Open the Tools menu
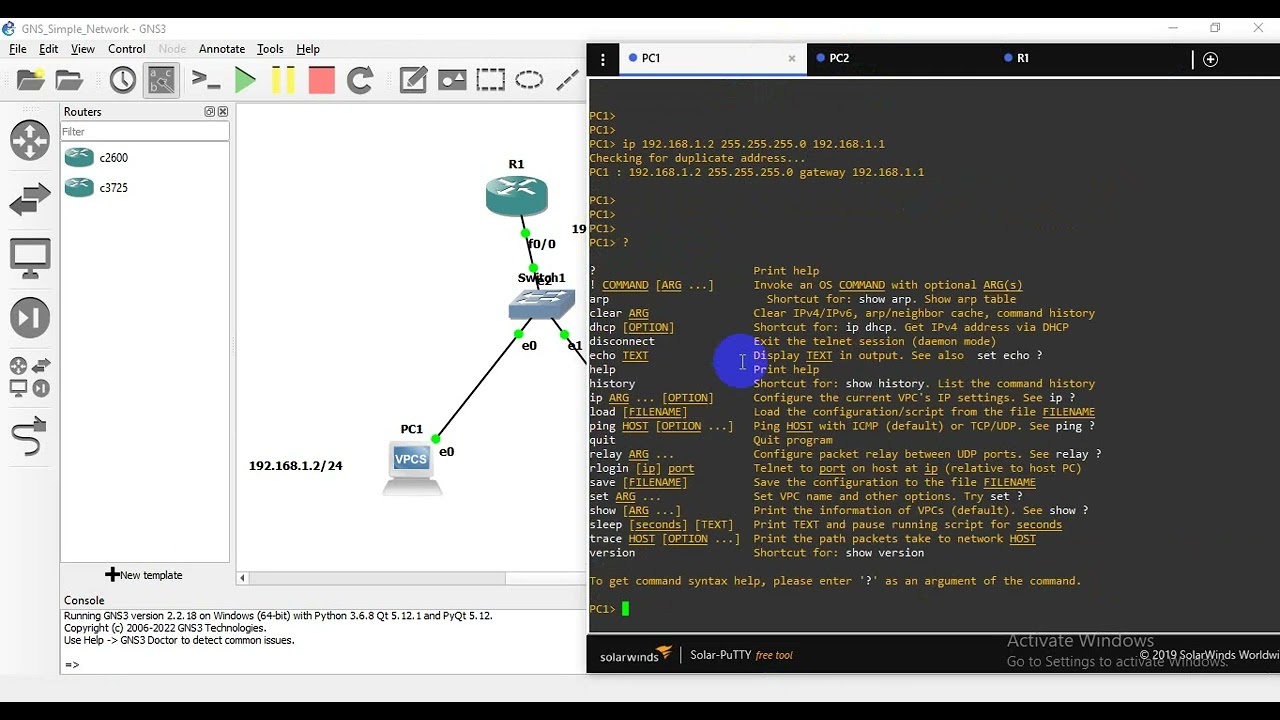Viewport: 1280px width, 720px height. click(270, 49)
